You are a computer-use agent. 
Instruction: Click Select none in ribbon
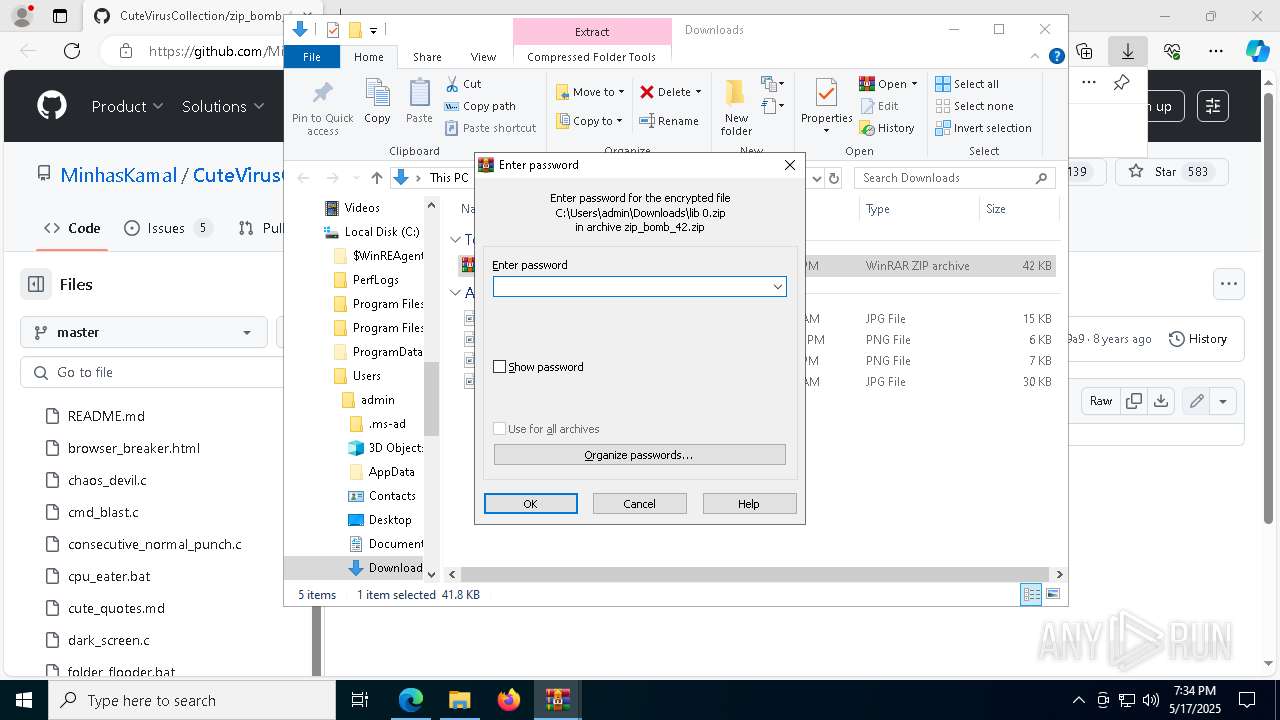(x=974, y=106)
